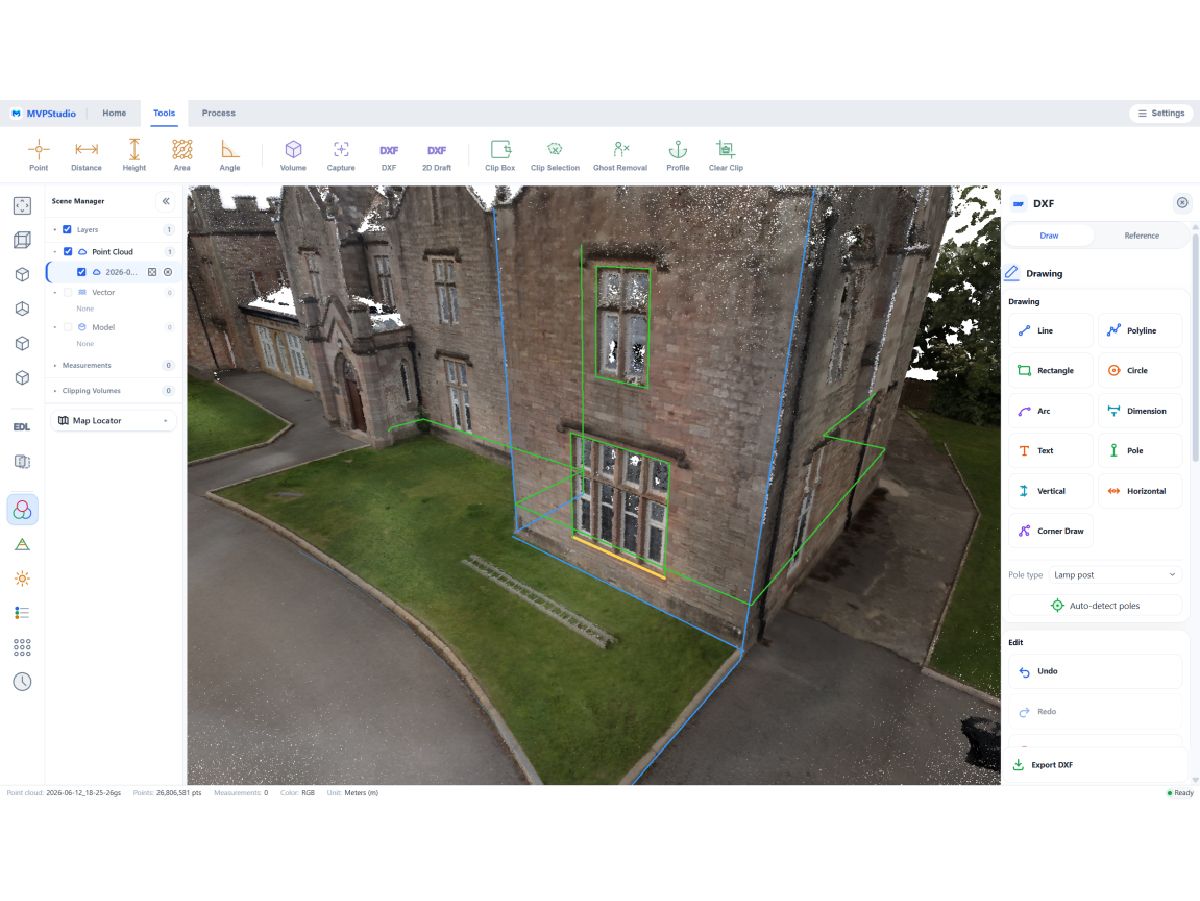
Task: Click the Capture screenshot tool
Action: (341, 155)
